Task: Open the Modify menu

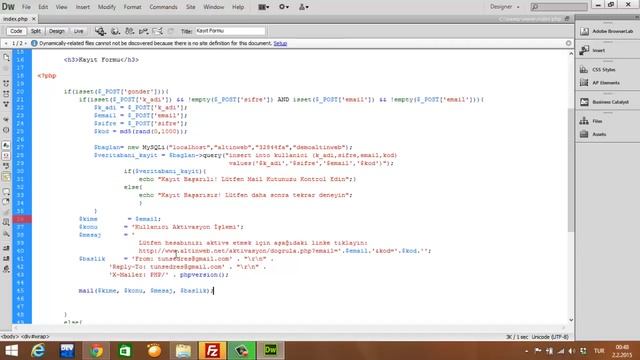Action: [x=107, y=7]
